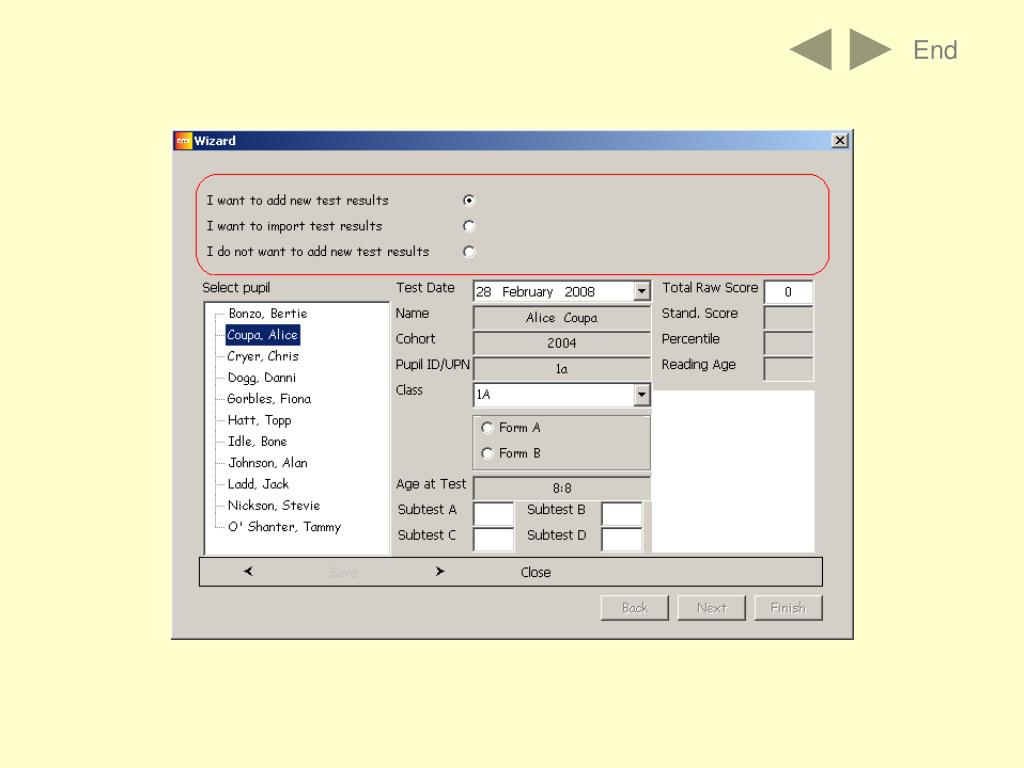1024x768 pixels.
Task: Click the Subtest D input box
Action: pos(622,539)
